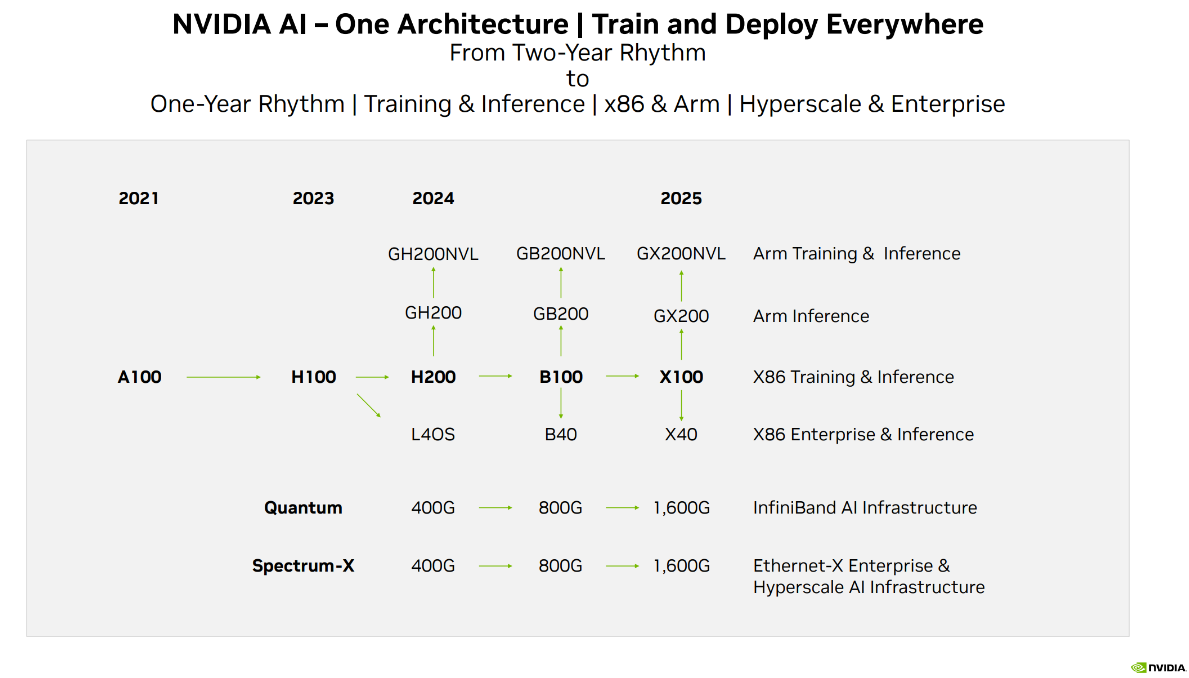1189x678 pixels.
Task: Click the 'X86 Training & Inference' description
Action: [x=853, y=377]
